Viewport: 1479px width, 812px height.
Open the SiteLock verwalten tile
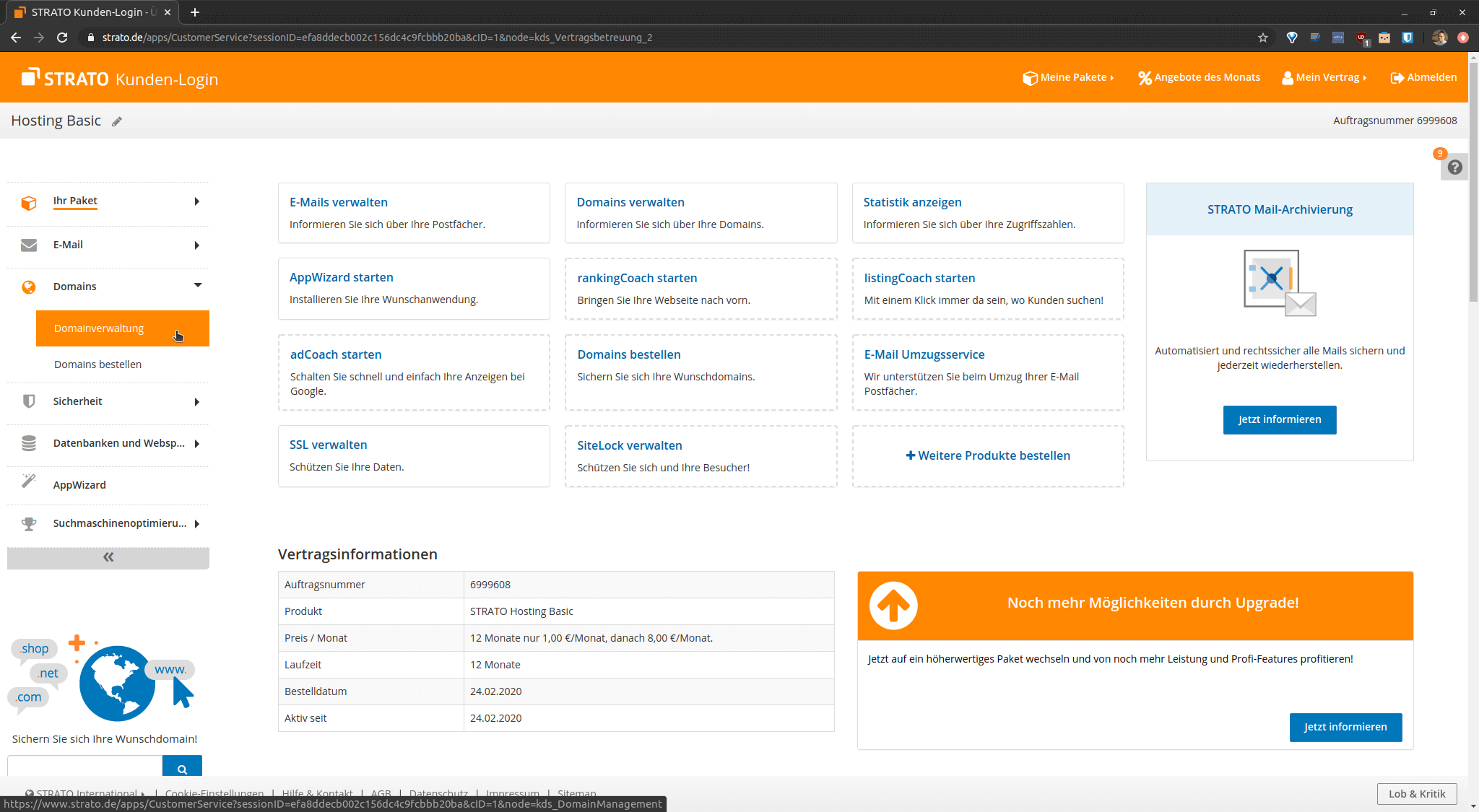701,456
